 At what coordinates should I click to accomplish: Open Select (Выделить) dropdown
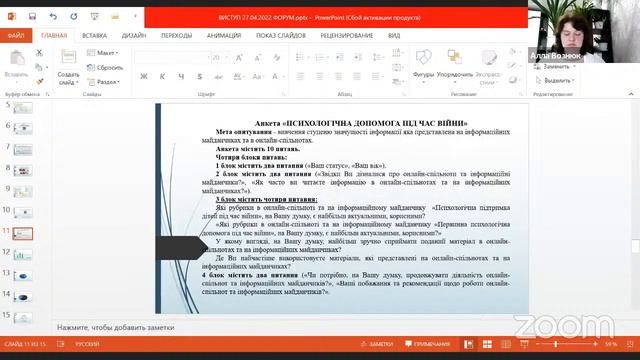[x=554, y=80]
